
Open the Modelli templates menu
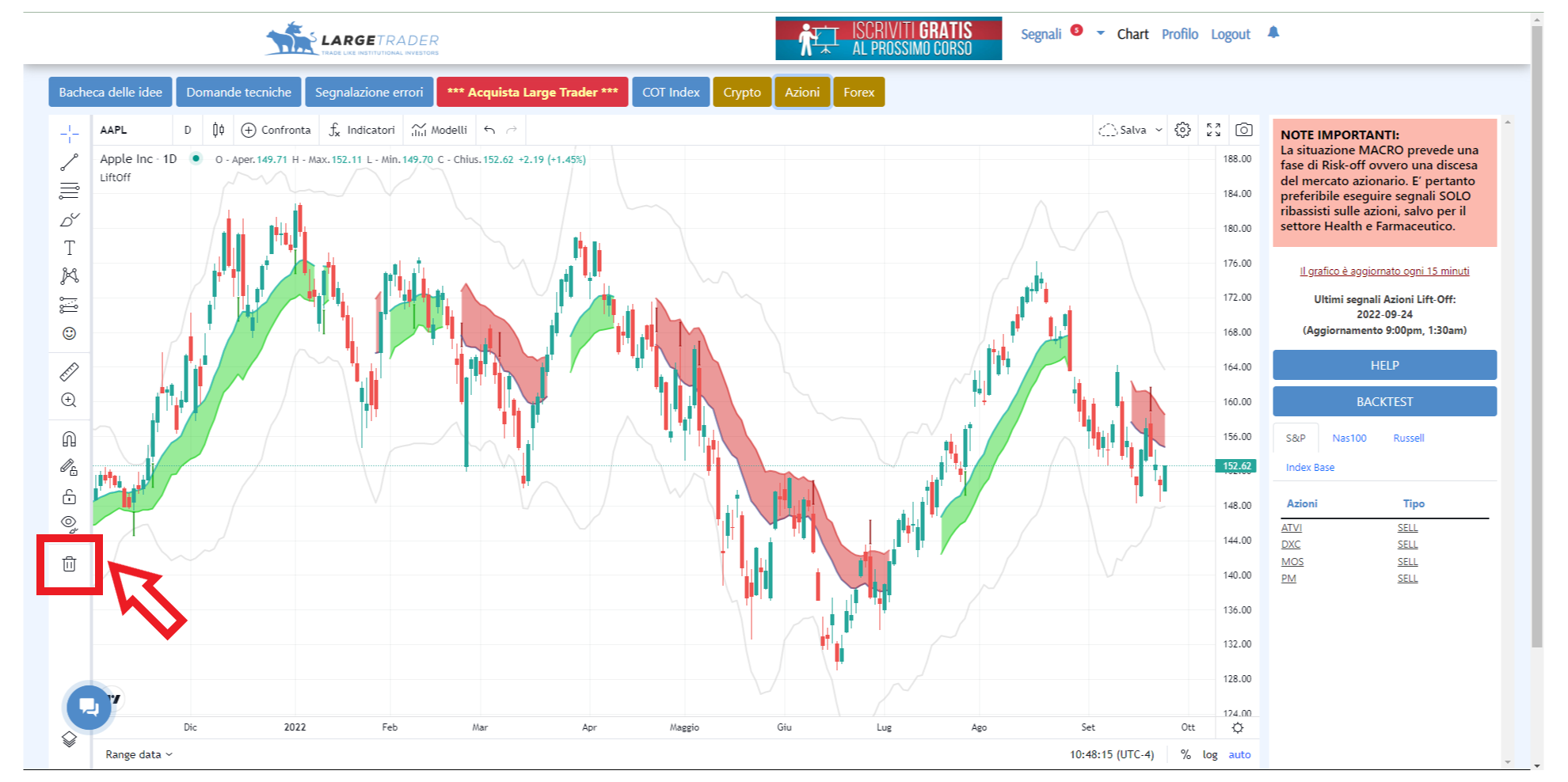(x=440, y=130)
